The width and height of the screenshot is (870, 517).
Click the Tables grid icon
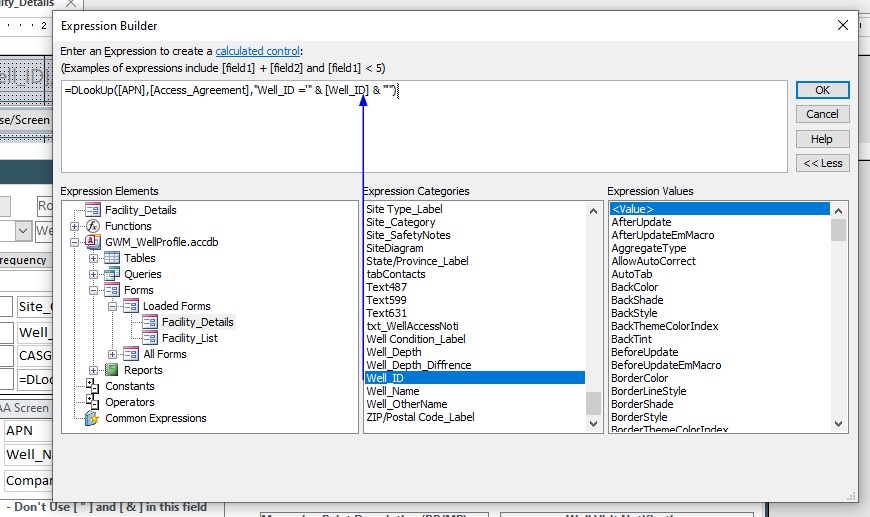pos(112,258)
